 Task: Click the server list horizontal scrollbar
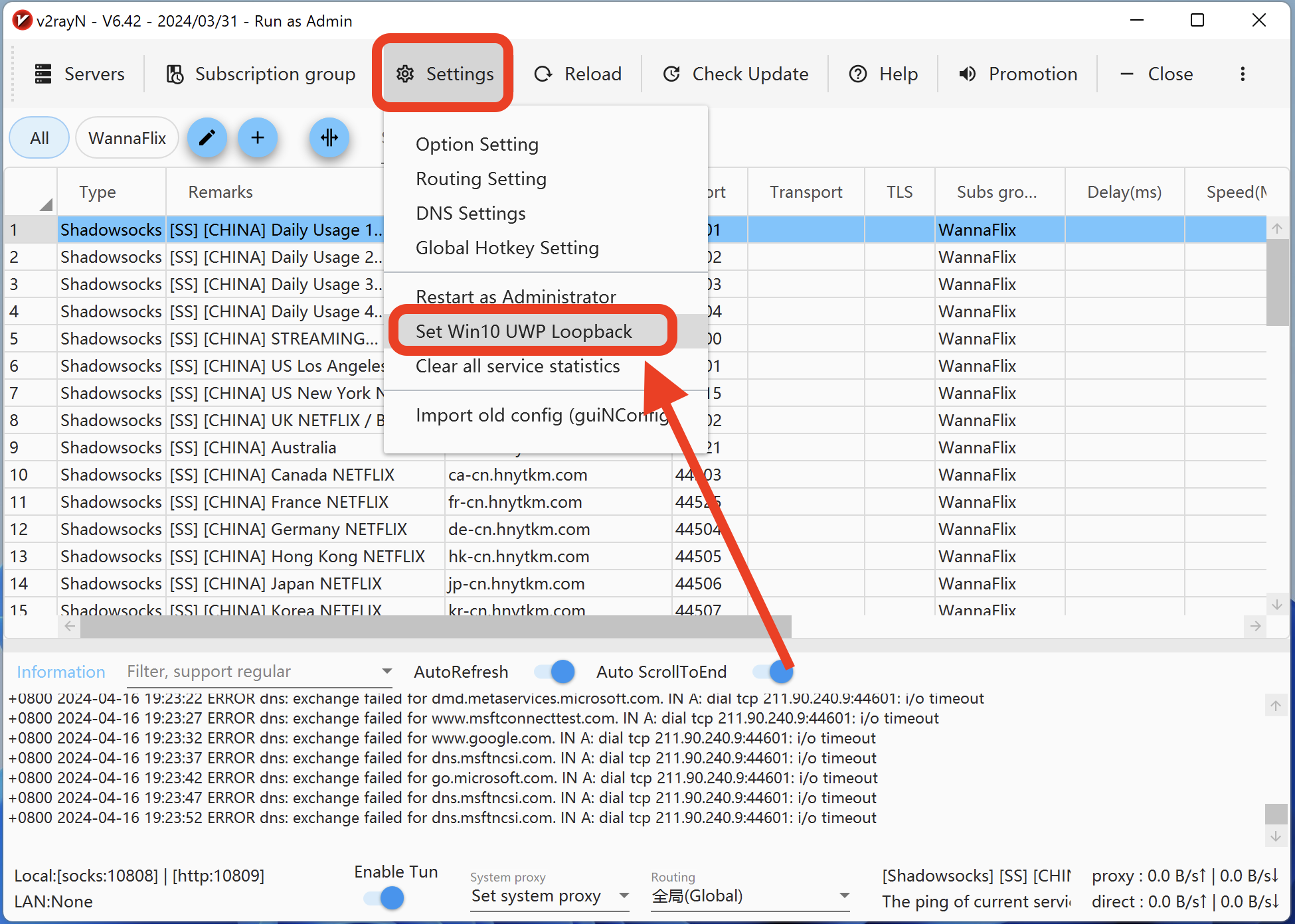(436, 626)
